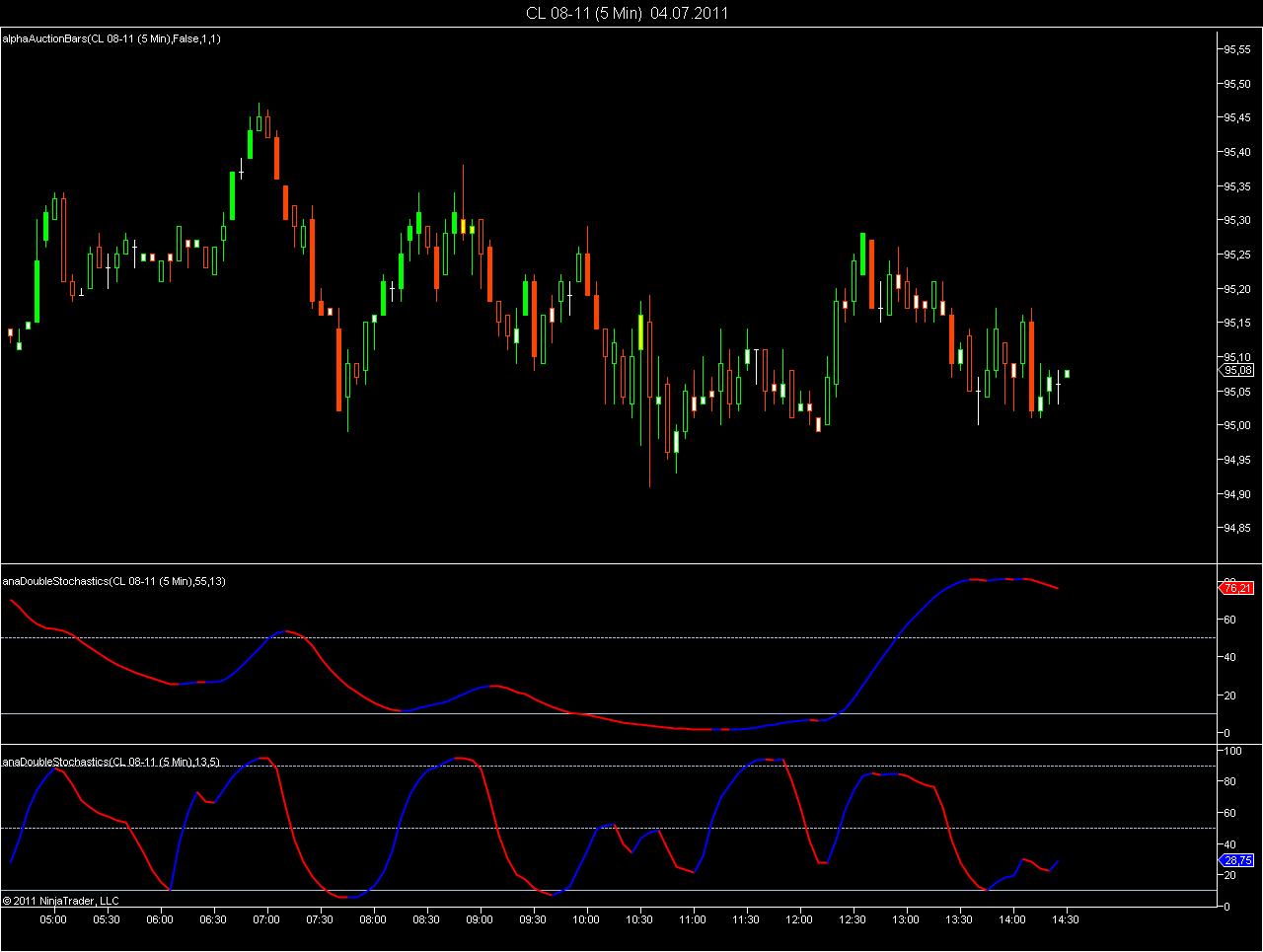The image size is (1263, 952).
Task: Click the 80 level label in the lower stochastics panel
Action: click(1229, 782)
